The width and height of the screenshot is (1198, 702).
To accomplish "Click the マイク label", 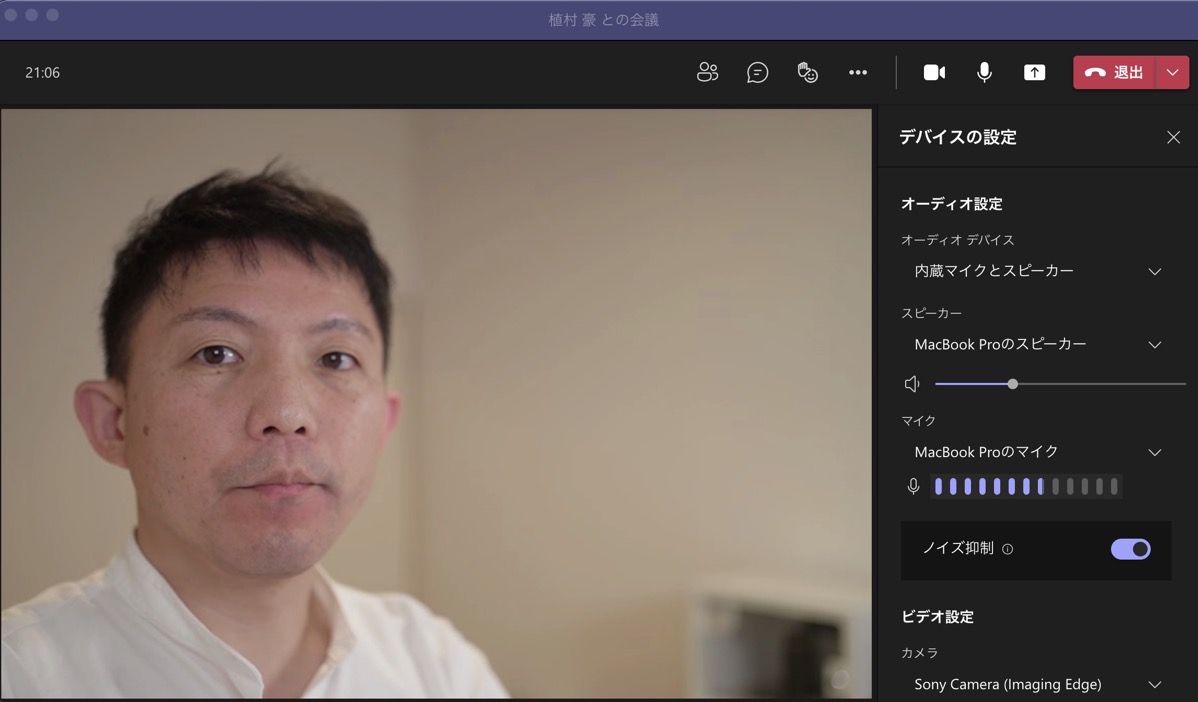I will 918,421.
